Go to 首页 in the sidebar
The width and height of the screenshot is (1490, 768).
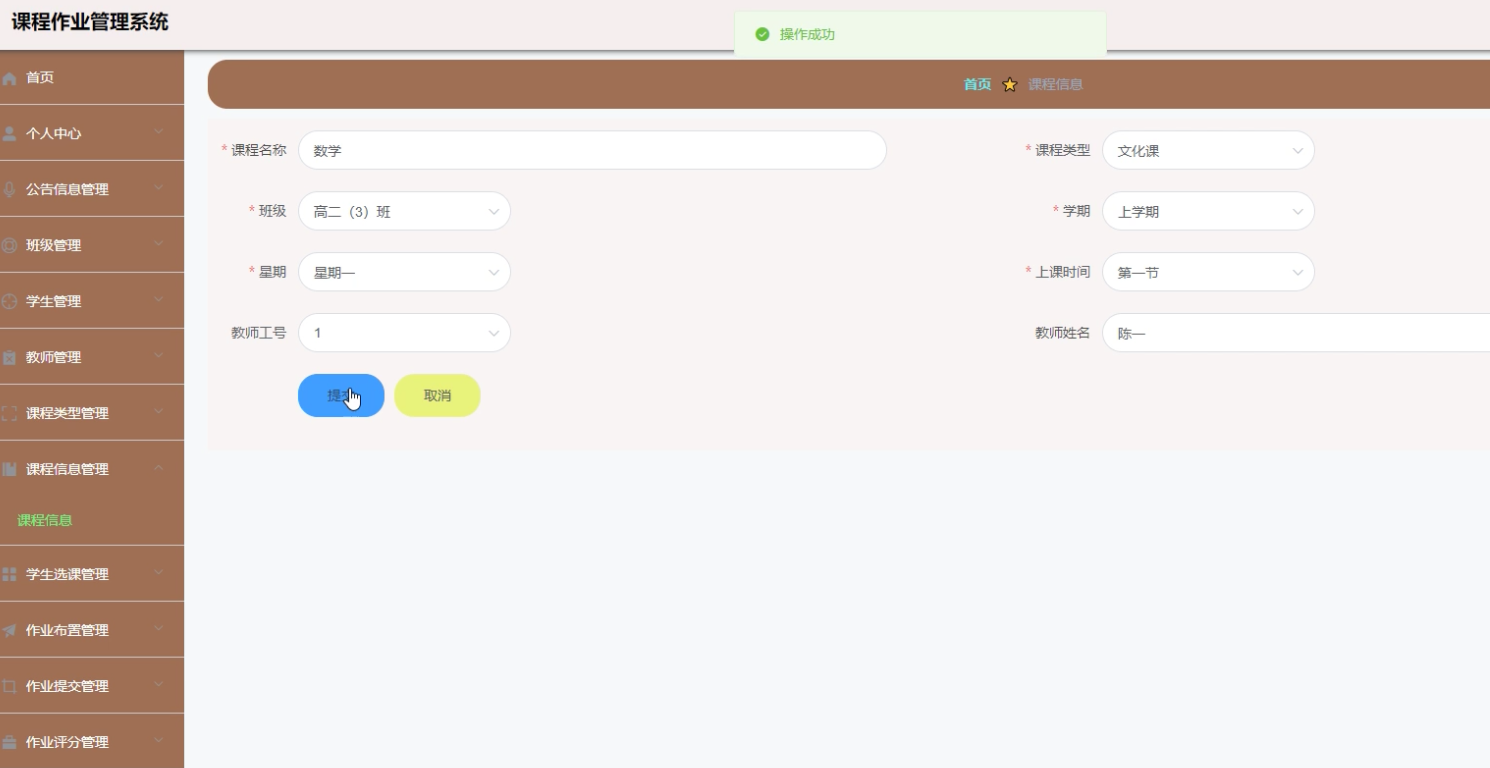click(x=92, y=78)
